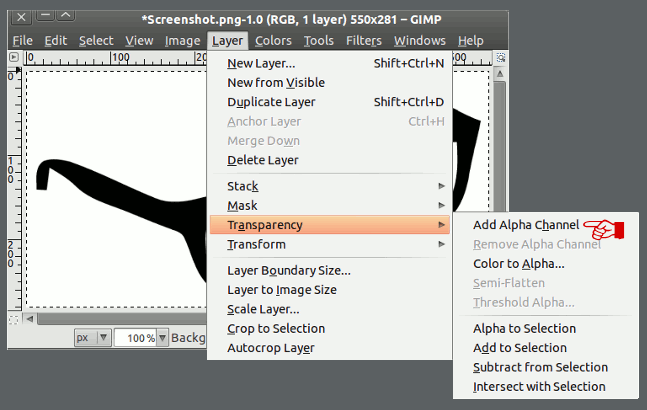Click zoom-on-resize icon at top right of canvas

(x=501, y=58)
